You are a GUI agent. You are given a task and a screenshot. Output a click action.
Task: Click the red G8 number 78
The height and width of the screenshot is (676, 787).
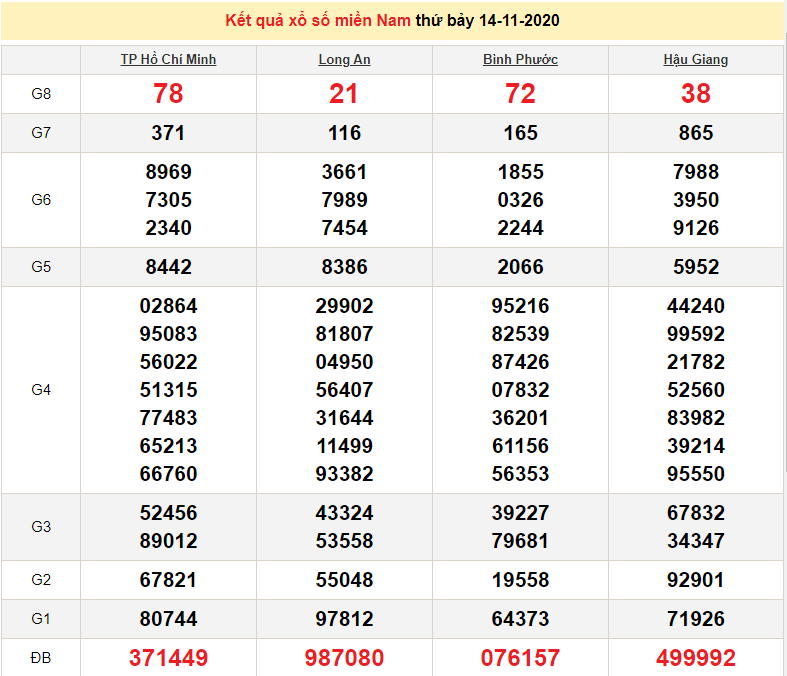pos(168,94)
